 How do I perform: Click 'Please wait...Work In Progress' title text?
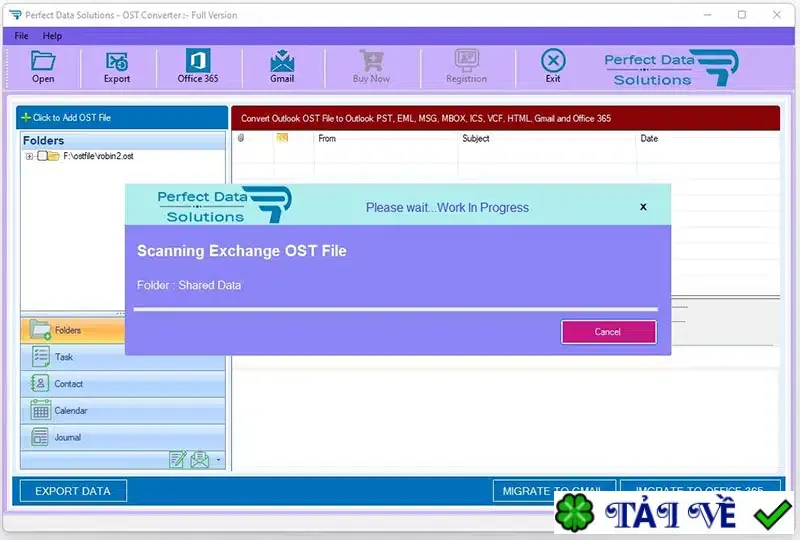(x=447, y=208)
